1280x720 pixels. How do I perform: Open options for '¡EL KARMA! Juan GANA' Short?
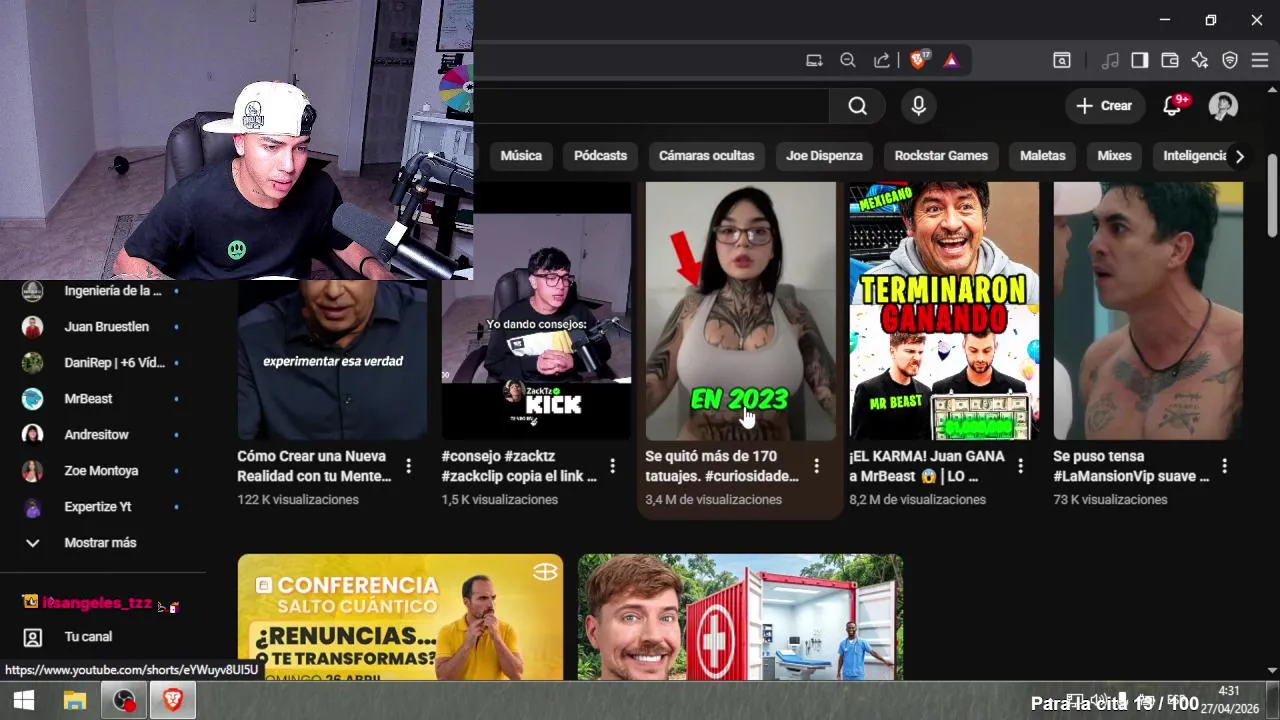click(x=1020, y=466)
